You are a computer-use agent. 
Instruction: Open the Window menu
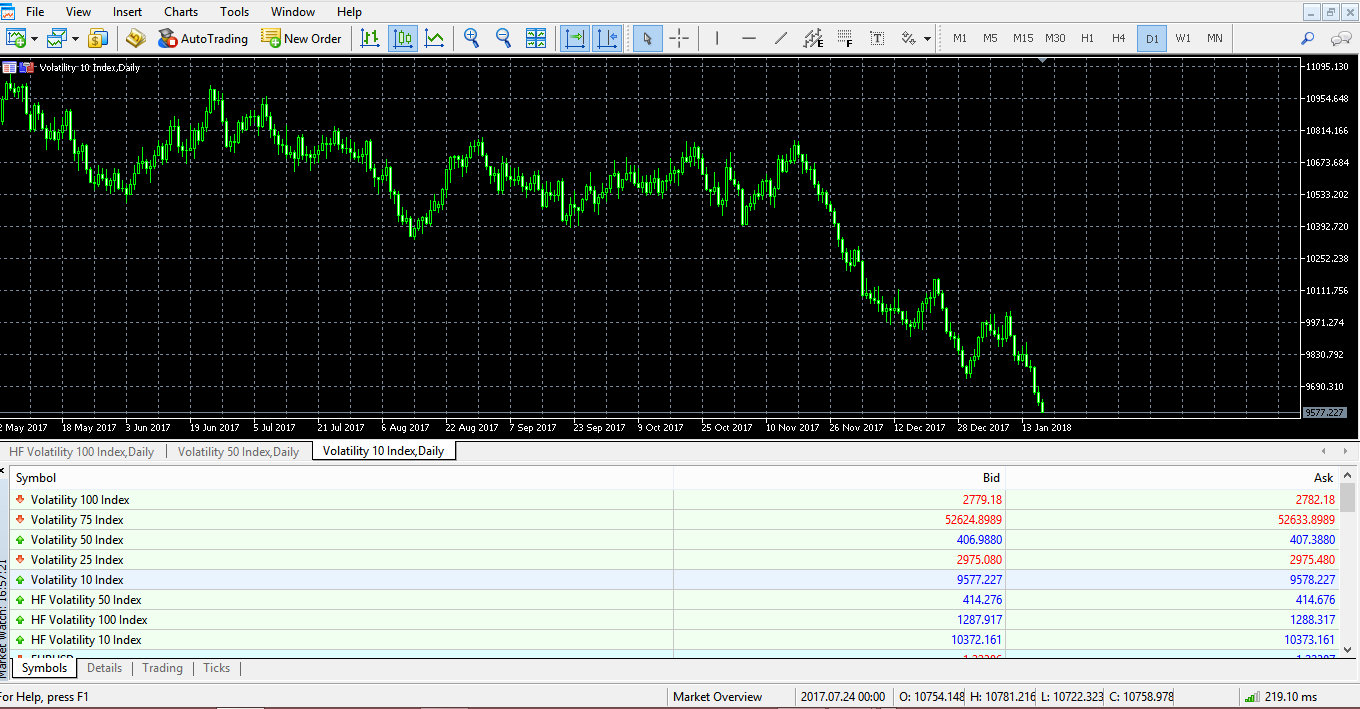(x=293, y=12)
